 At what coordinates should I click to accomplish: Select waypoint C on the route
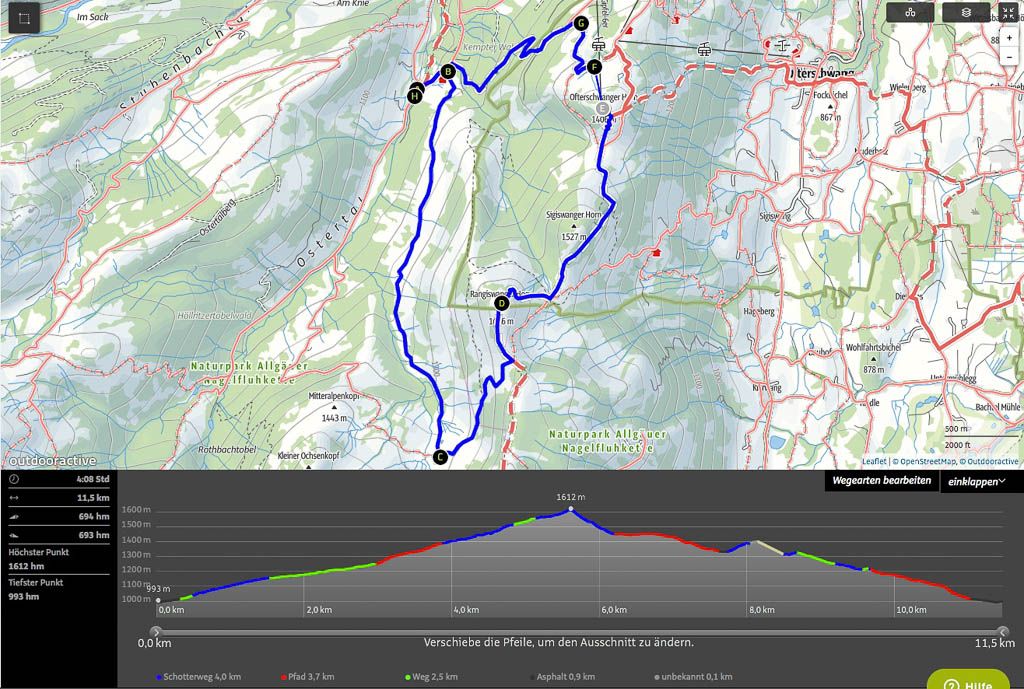pyautogui.click(x=439, y=457)
